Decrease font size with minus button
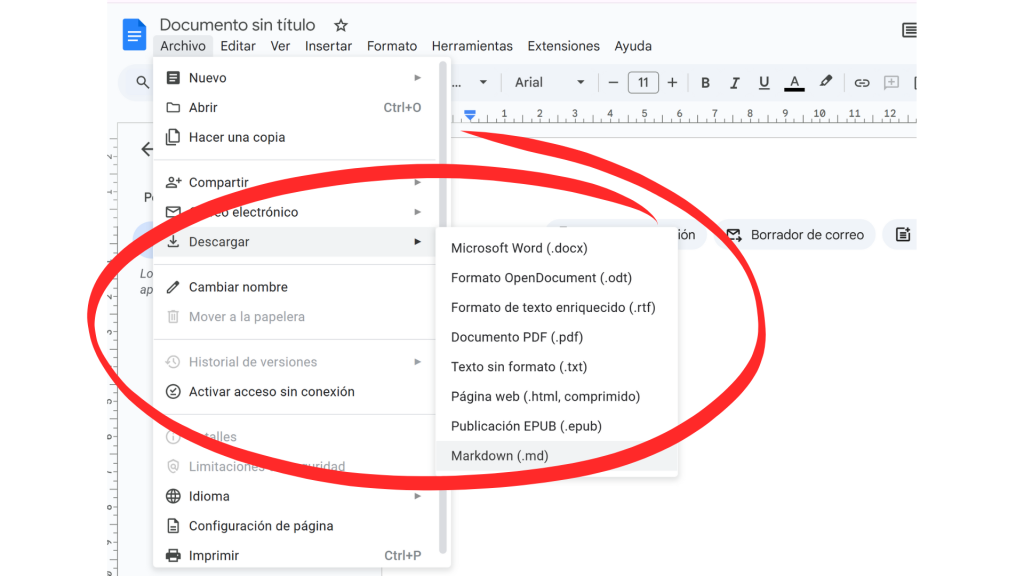The image size is (1024, 576). 614,83
